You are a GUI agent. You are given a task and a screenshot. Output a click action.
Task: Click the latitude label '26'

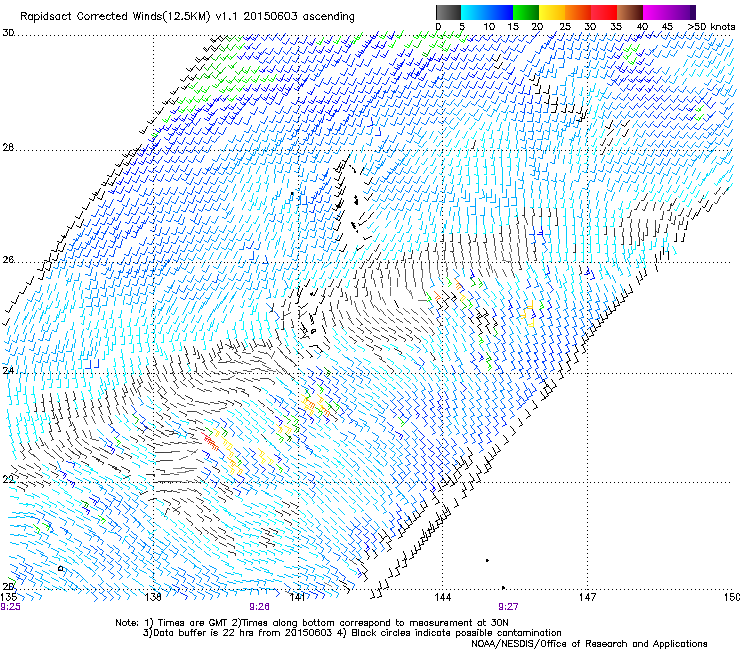8,260
